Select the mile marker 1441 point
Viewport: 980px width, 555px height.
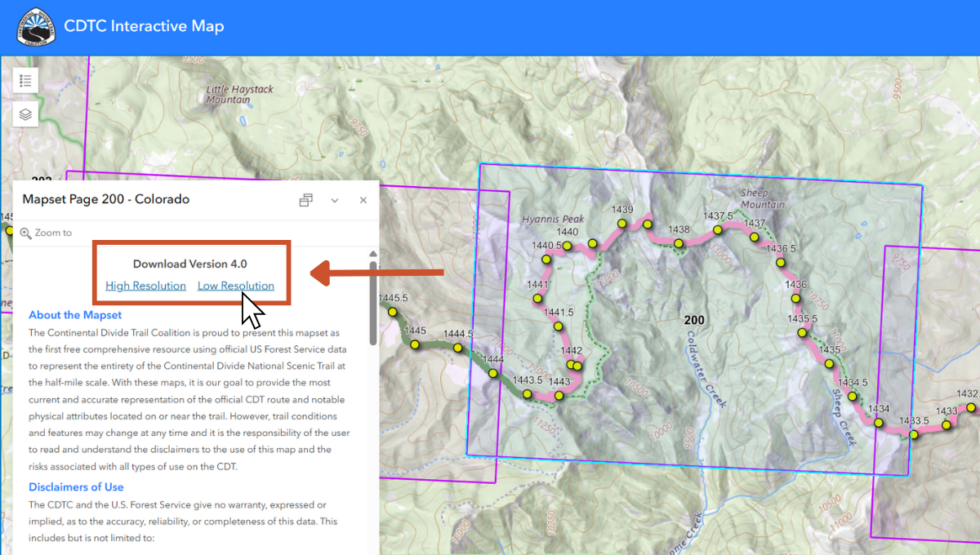[x=538, y=298]
